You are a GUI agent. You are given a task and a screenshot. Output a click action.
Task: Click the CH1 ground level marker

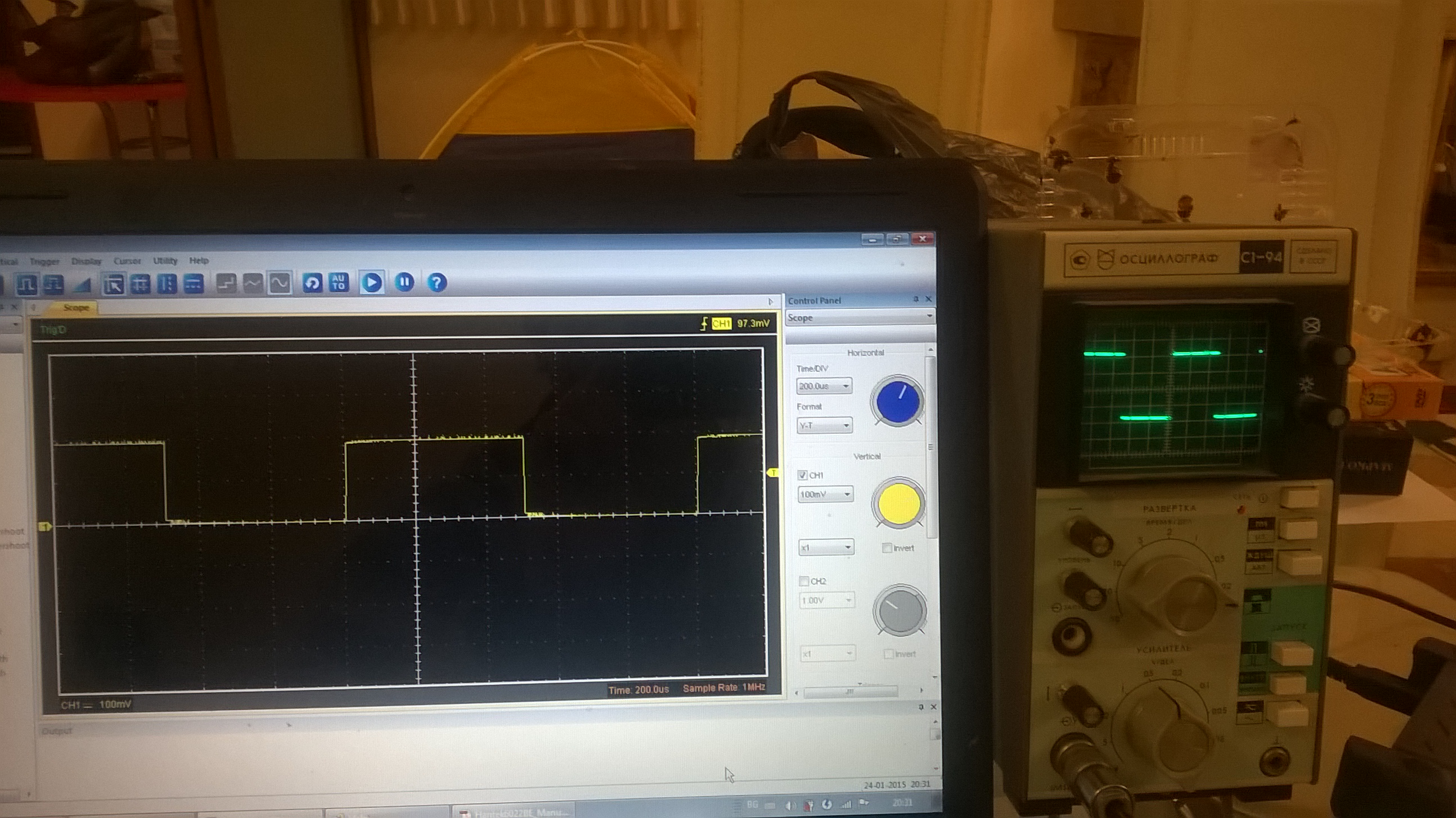point(44,526)
